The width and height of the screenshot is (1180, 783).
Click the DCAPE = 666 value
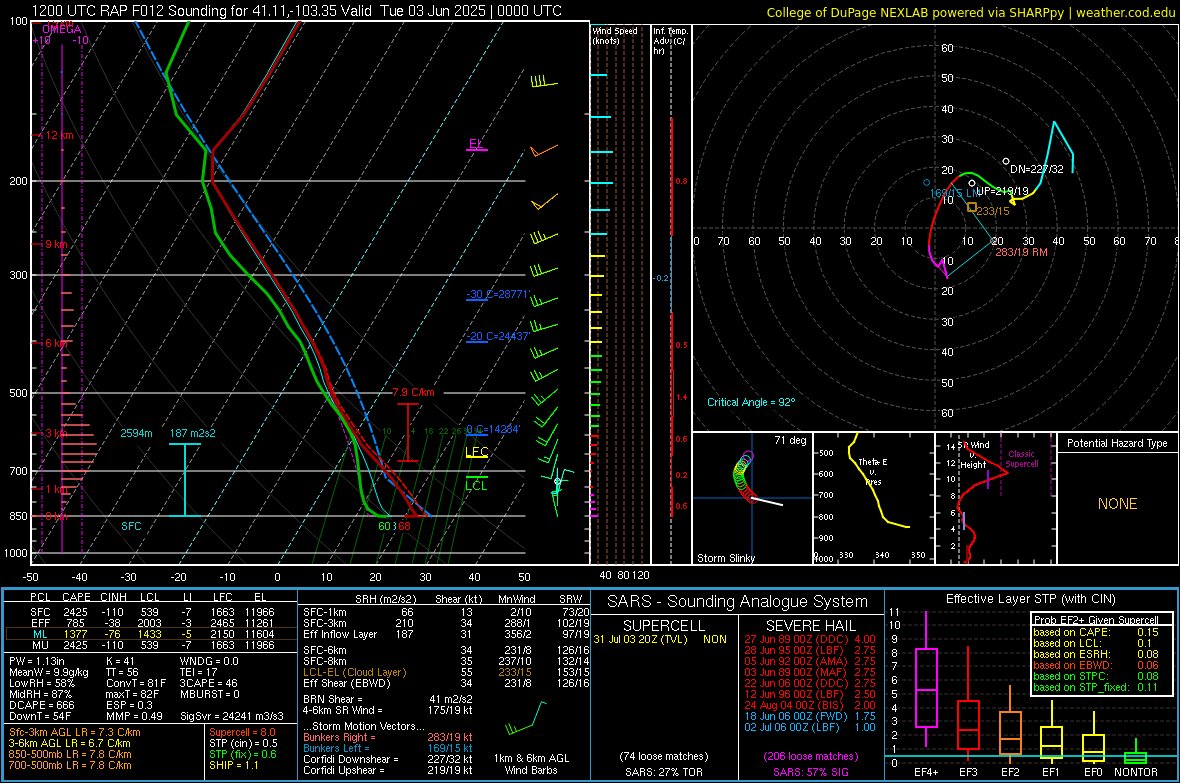42,705
